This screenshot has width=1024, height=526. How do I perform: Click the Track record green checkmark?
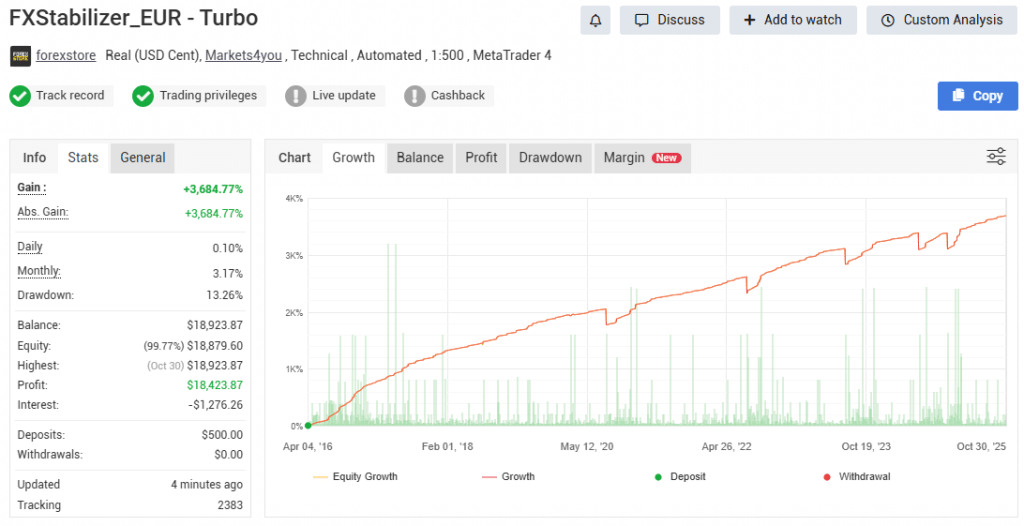[x=20, y=96]
